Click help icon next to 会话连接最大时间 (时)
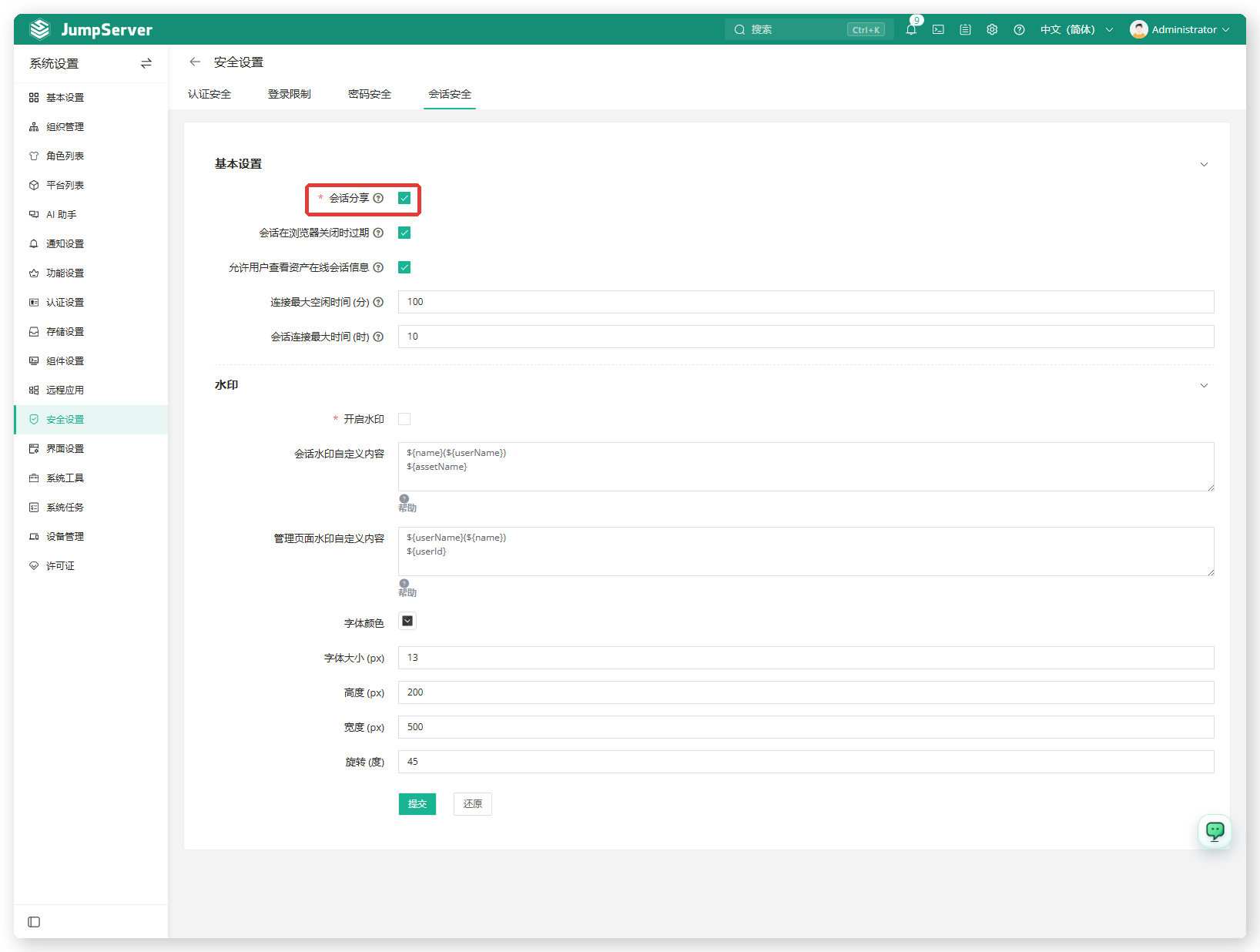This screenshot has height=952, width=1260. (378, 337)
